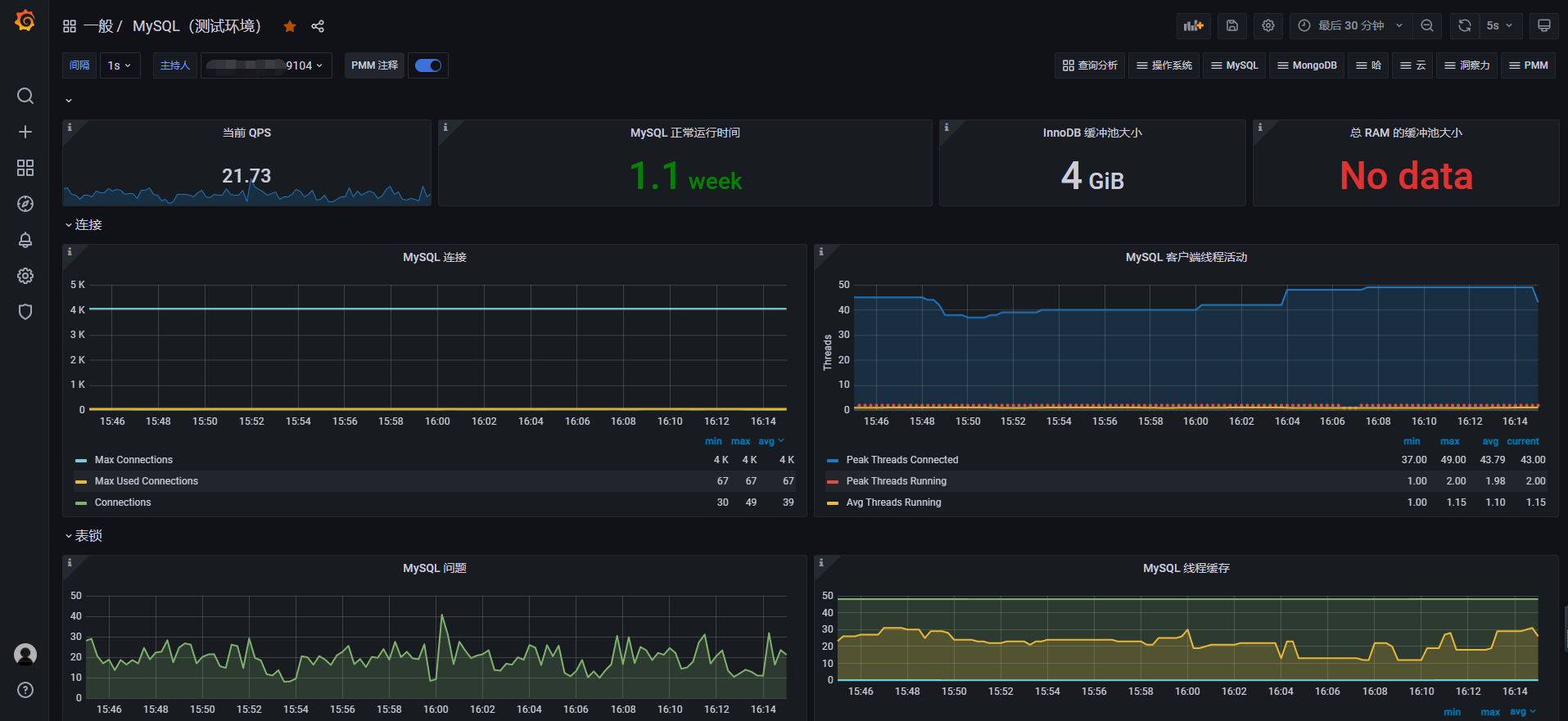Screen dimensions: 1568x721
Task: Toggle the PMM 注释 switch
Action: click(428, 65)
